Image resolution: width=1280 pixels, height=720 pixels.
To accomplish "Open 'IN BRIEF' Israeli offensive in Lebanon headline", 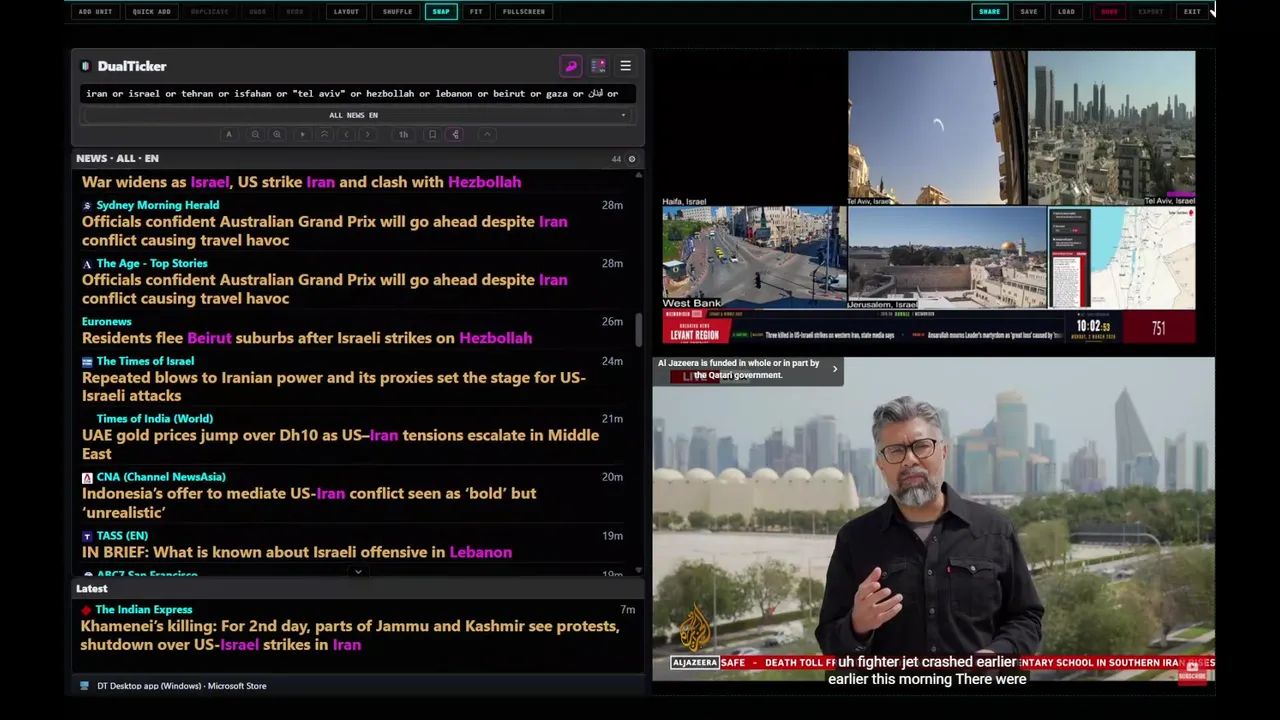I will point(297,552).
